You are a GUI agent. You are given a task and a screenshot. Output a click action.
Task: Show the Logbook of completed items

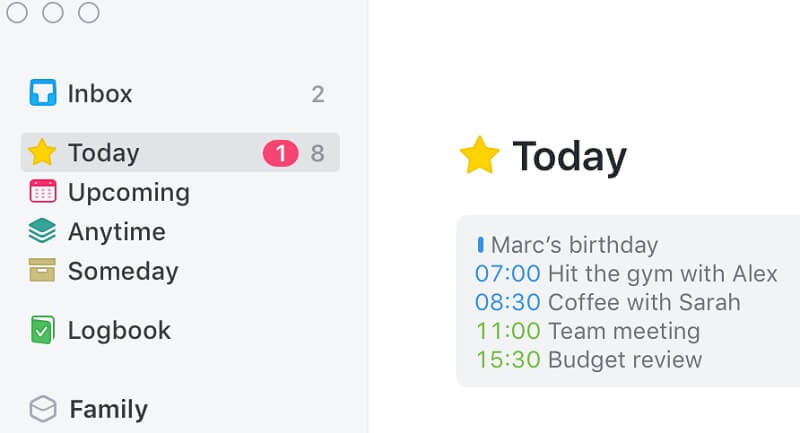coord(119,330)
